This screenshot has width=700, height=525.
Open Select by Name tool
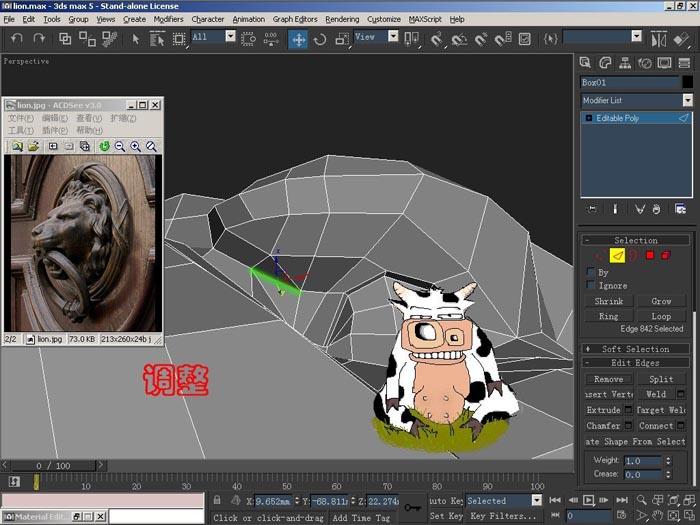click(157, 39)
